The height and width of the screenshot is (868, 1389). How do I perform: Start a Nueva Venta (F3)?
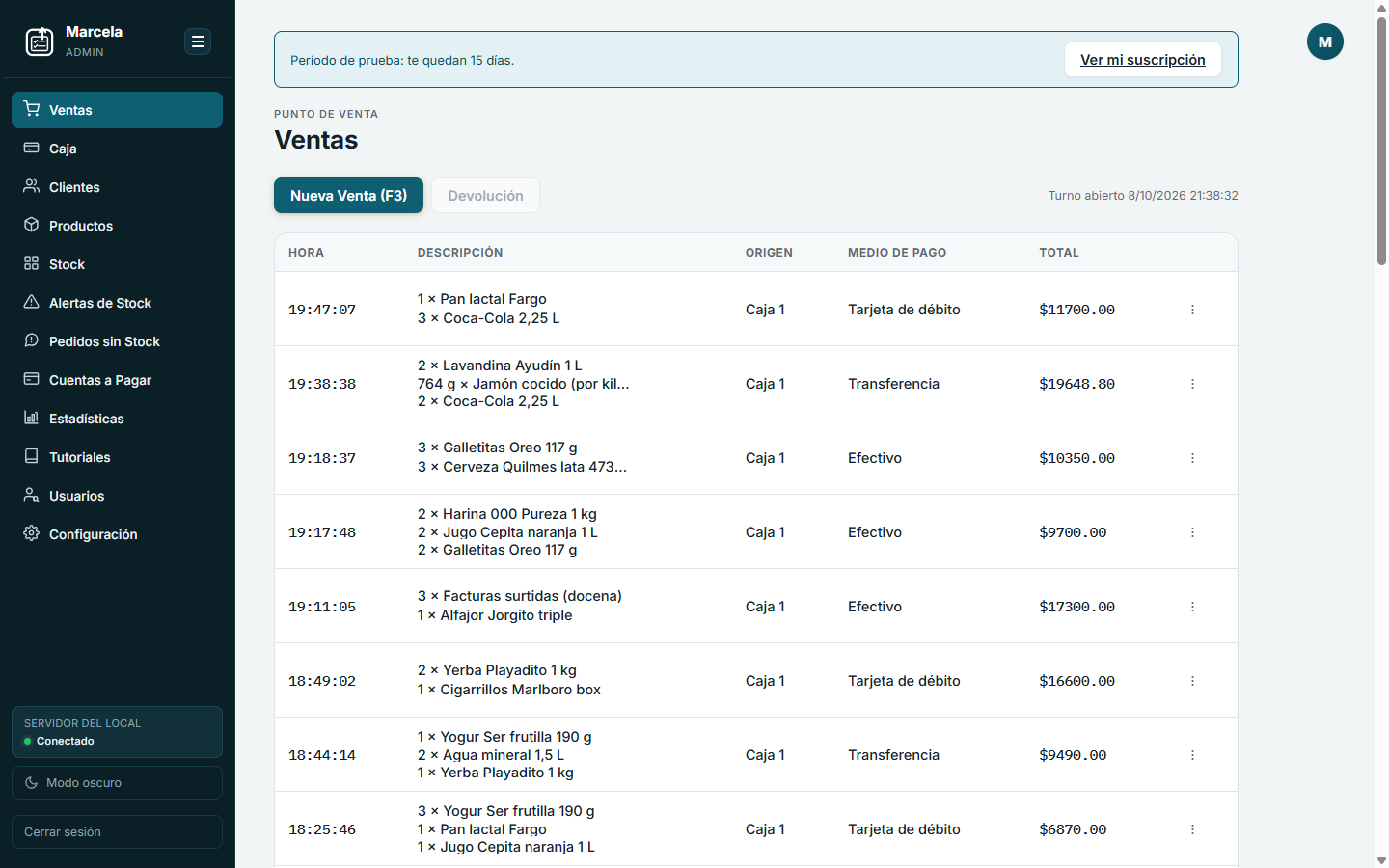(348, 196)
